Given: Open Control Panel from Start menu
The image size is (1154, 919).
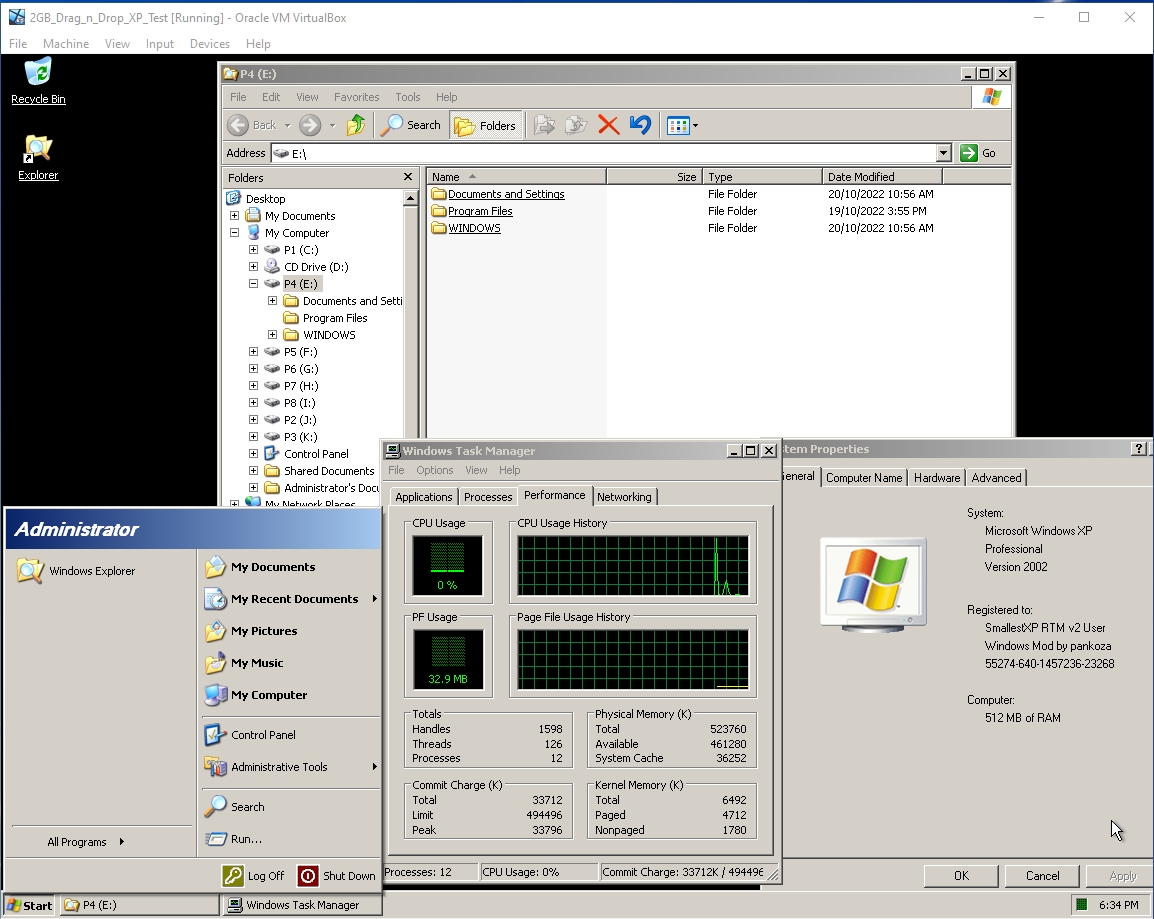Looking at the screenshot, I should tap(291, 735).
